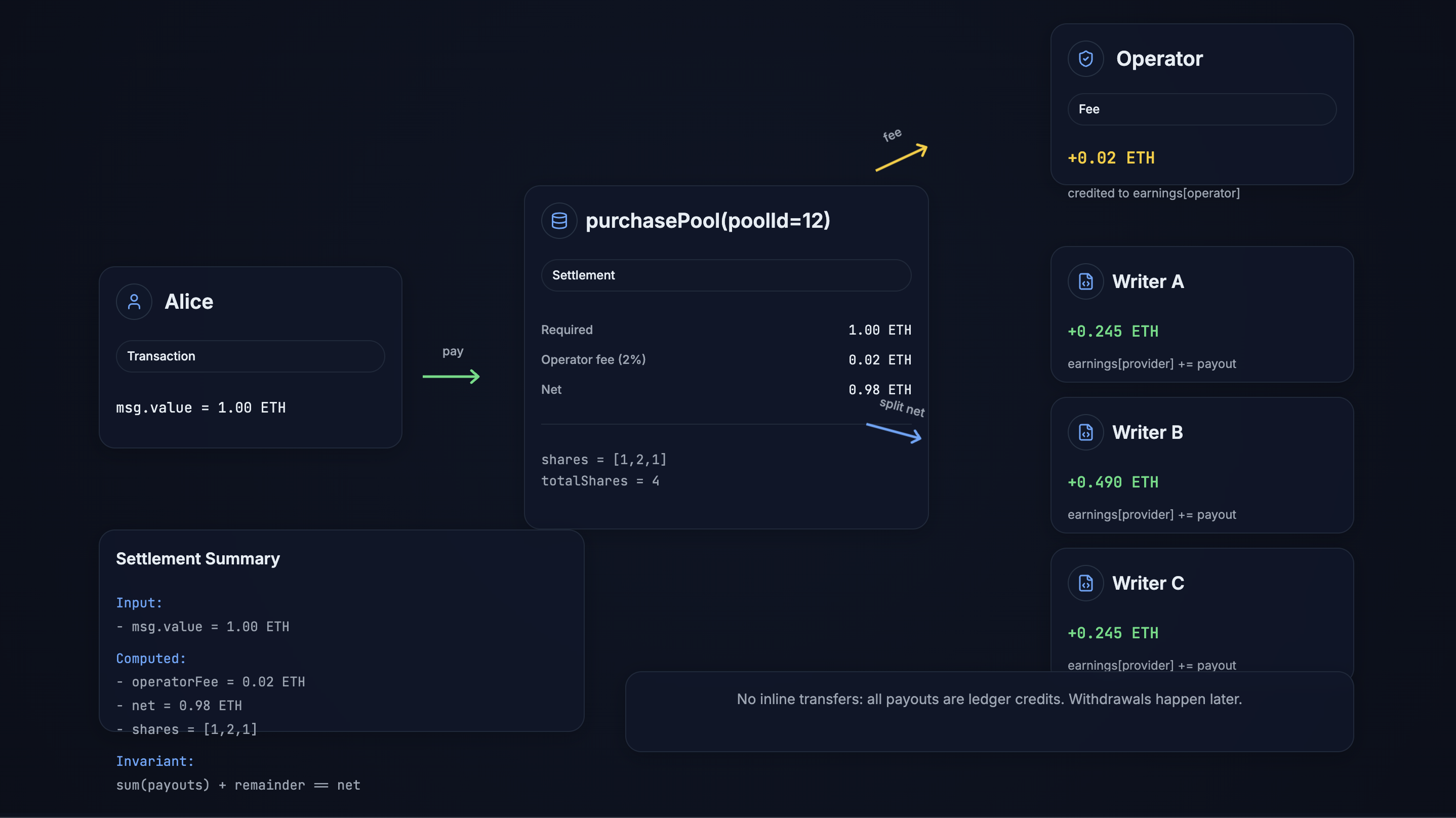1456x818 pixels.
Task: Click the purchasePool(poolId=12) heading
Action: click(x=708, y=221)
